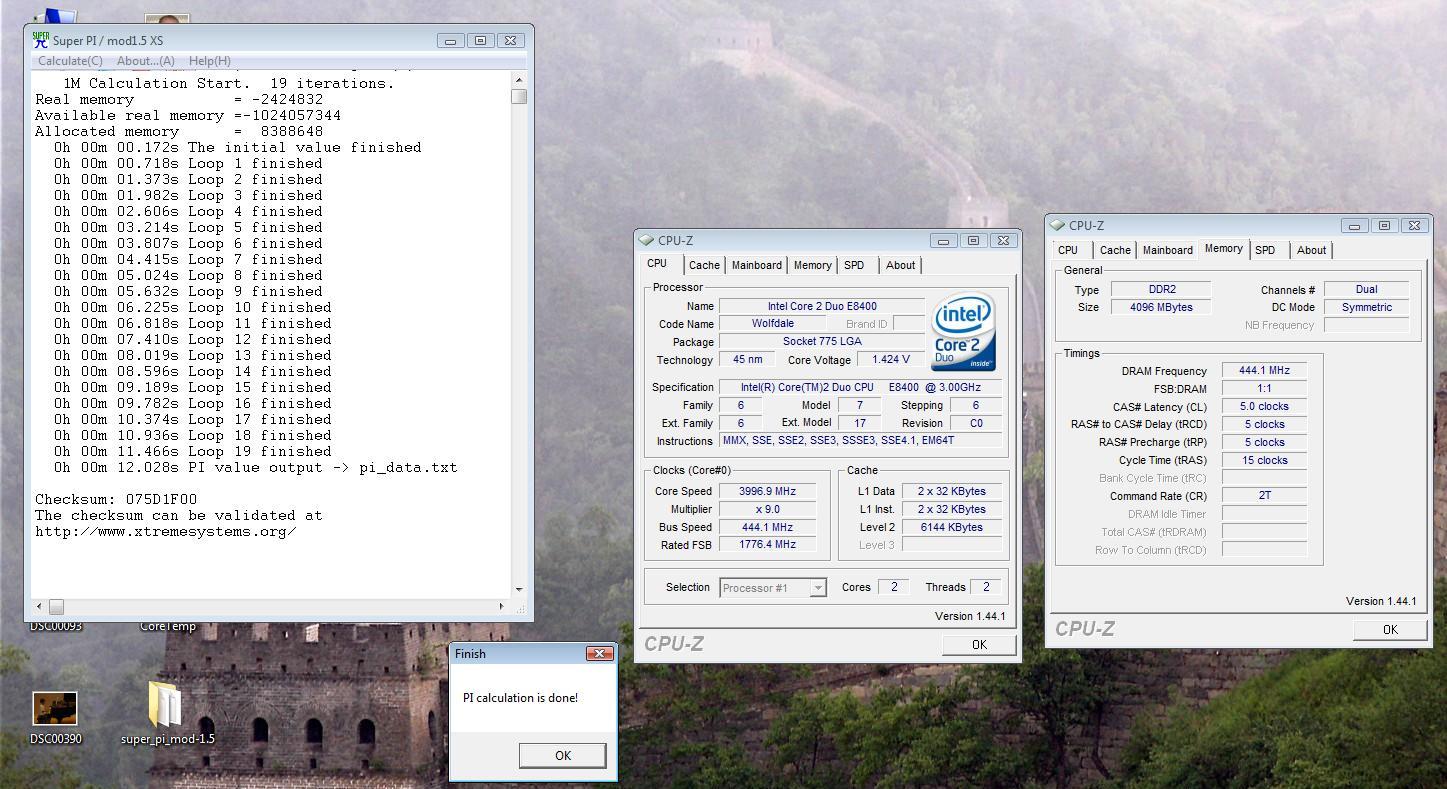This screenshot has height=789, width=1447.
Task: Click the Package Socket 775 LGA field
Action: pos(822,341)
